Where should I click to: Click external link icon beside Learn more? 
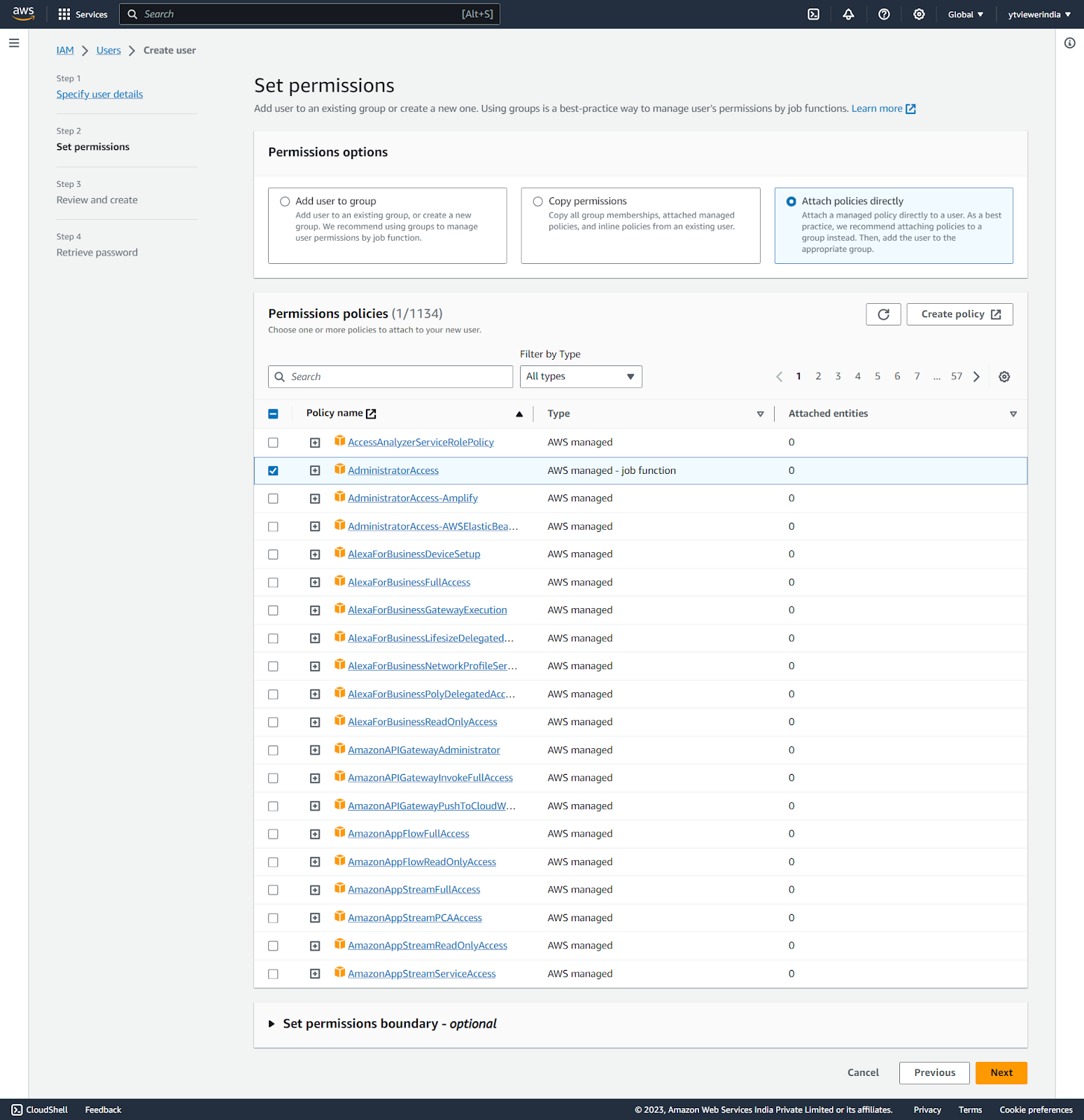[x=910, y=109]
